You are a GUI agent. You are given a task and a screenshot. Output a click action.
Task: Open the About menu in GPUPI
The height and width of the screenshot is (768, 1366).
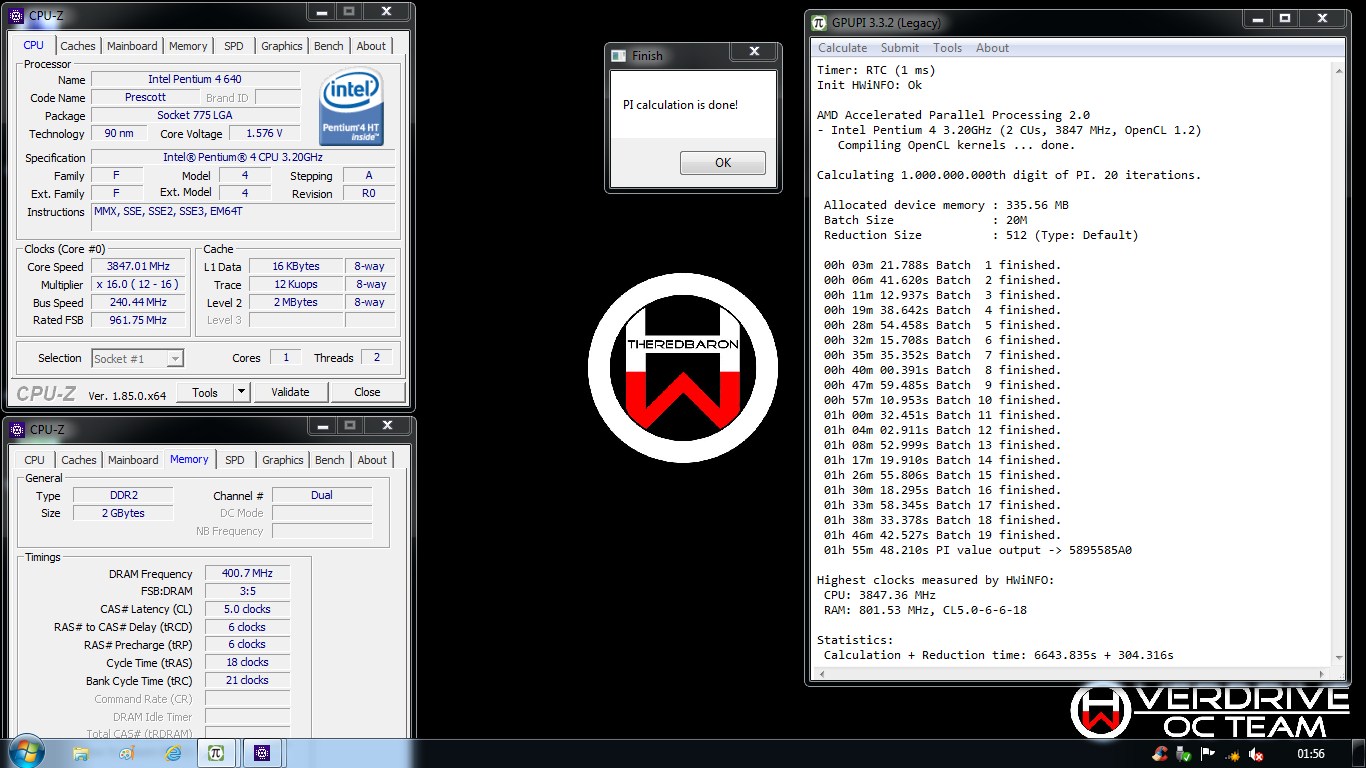click(992, 48)
